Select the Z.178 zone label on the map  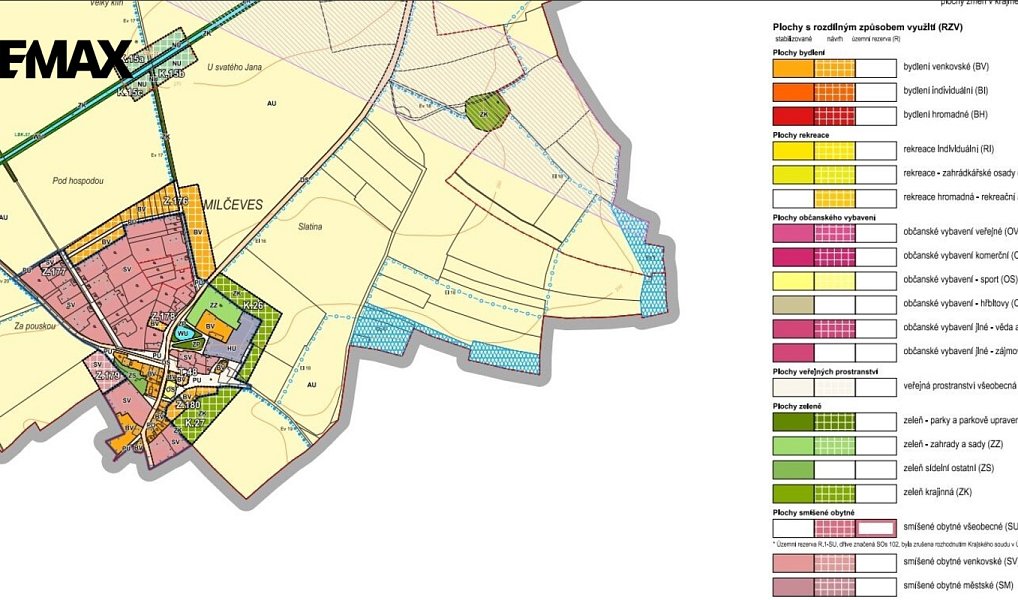(x=163, y=317)
